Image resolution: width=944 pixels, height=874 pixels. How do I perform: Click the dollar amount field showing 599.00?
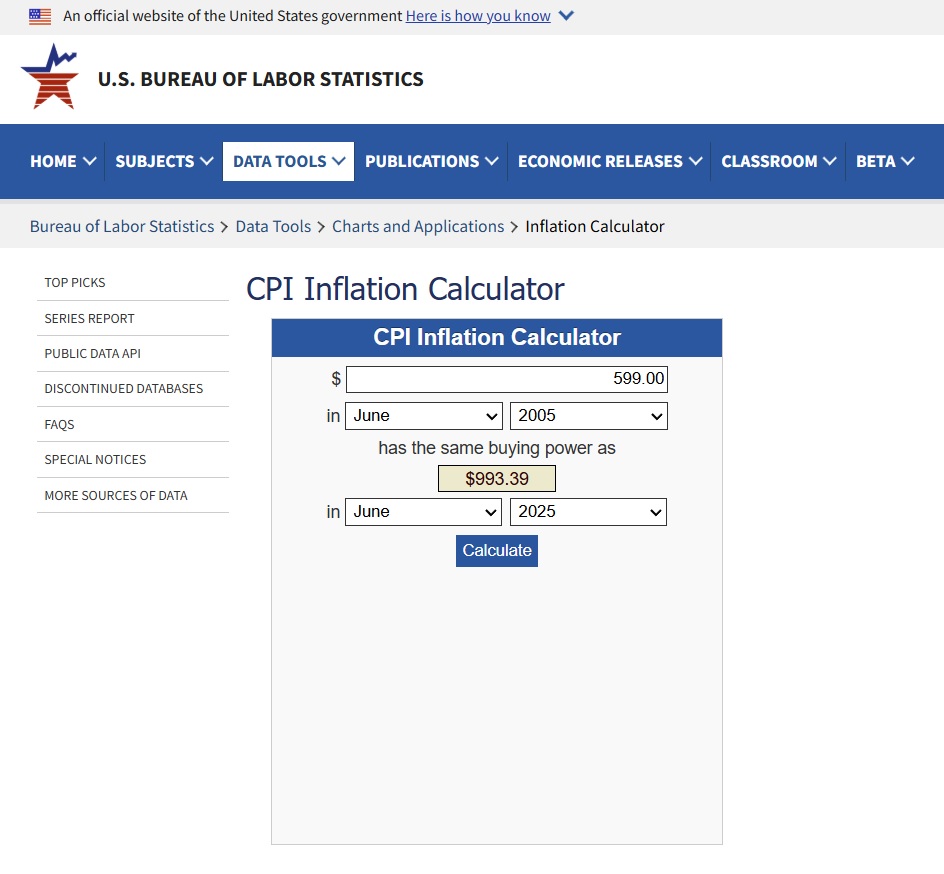pyautogui.click(x=507, y=379)
